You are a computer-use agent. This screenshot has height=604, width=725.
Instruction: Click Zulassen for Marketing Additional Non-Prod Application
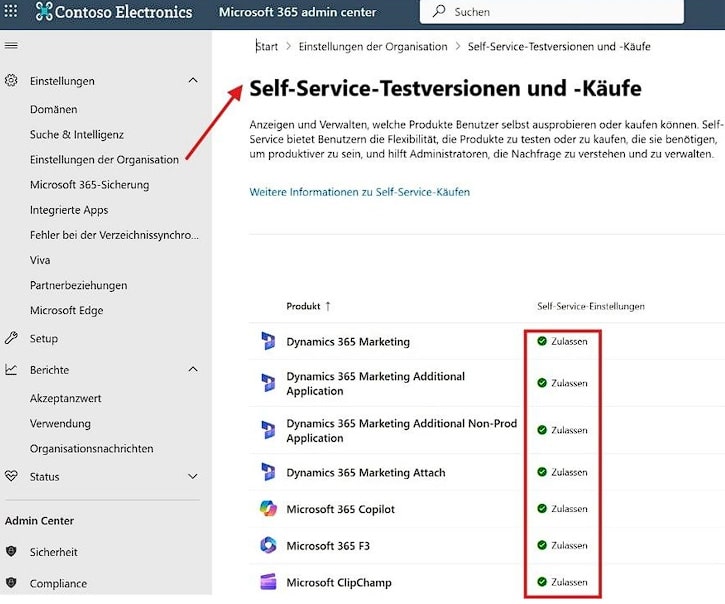point(569,431)
